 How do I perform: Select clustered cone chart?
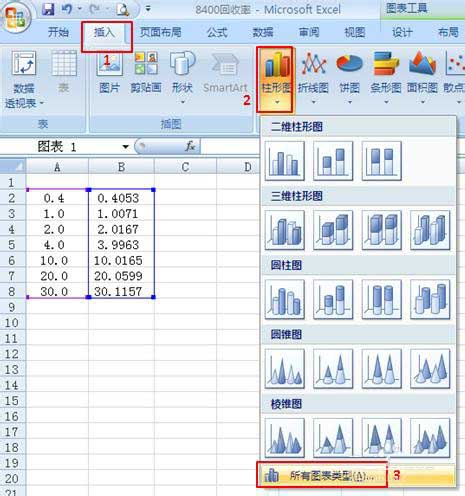pos(285,369)
